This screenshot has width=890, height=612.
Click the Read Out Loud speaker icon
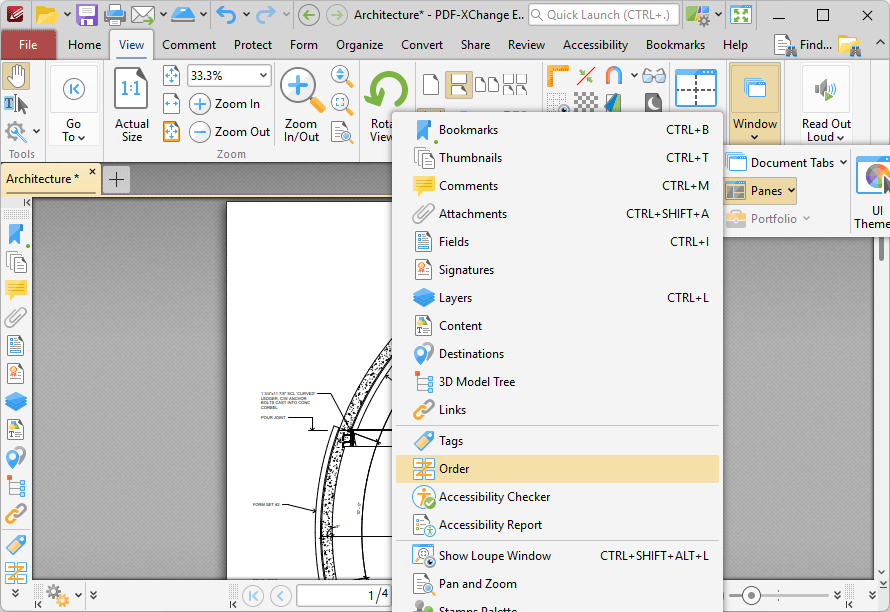coord(826,90)
